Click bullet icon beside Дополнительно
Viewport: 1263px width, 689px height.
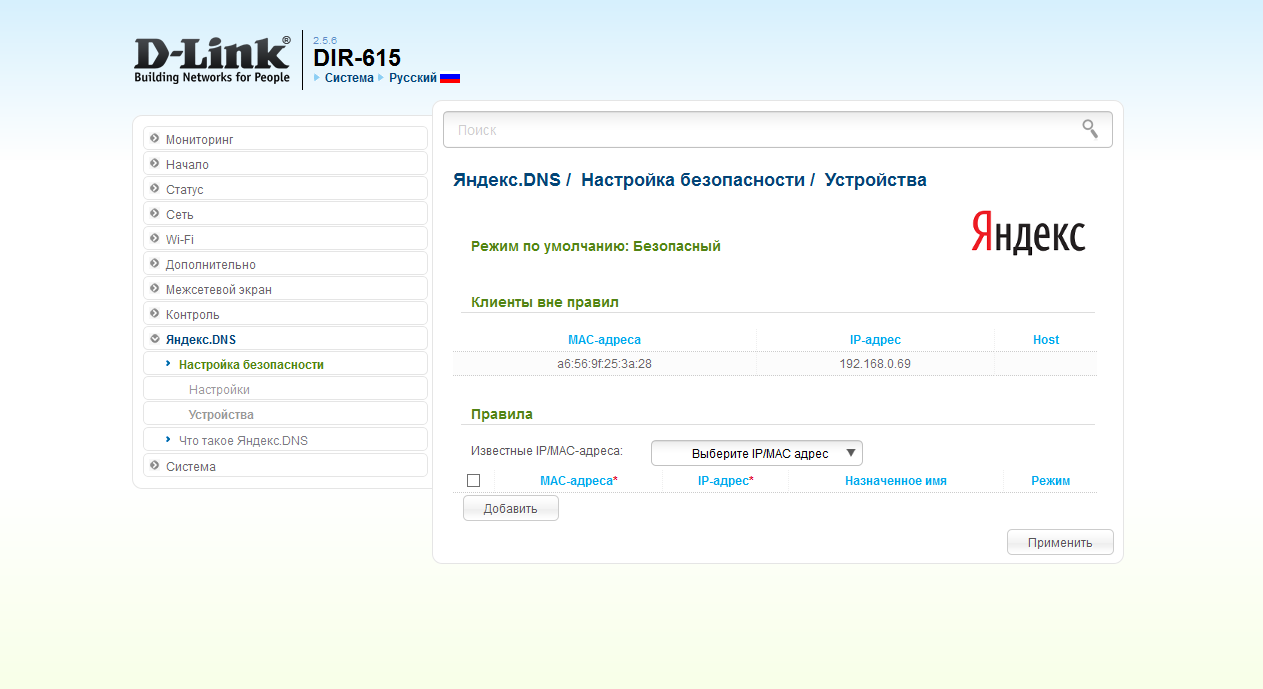[155, 264]
